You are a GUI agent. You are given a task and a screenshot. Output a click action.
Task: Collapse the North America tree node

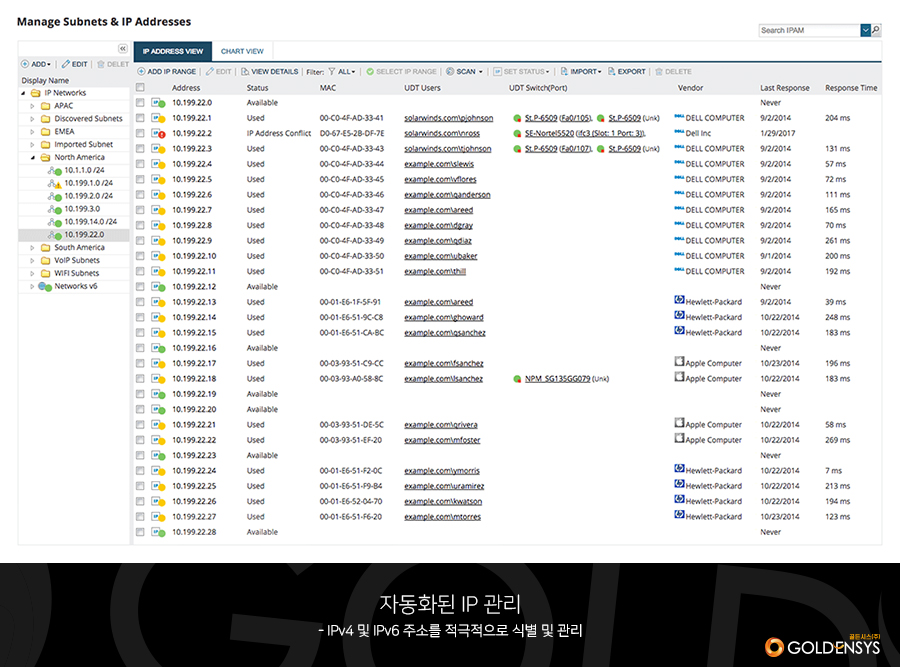[x=32, y=158]
